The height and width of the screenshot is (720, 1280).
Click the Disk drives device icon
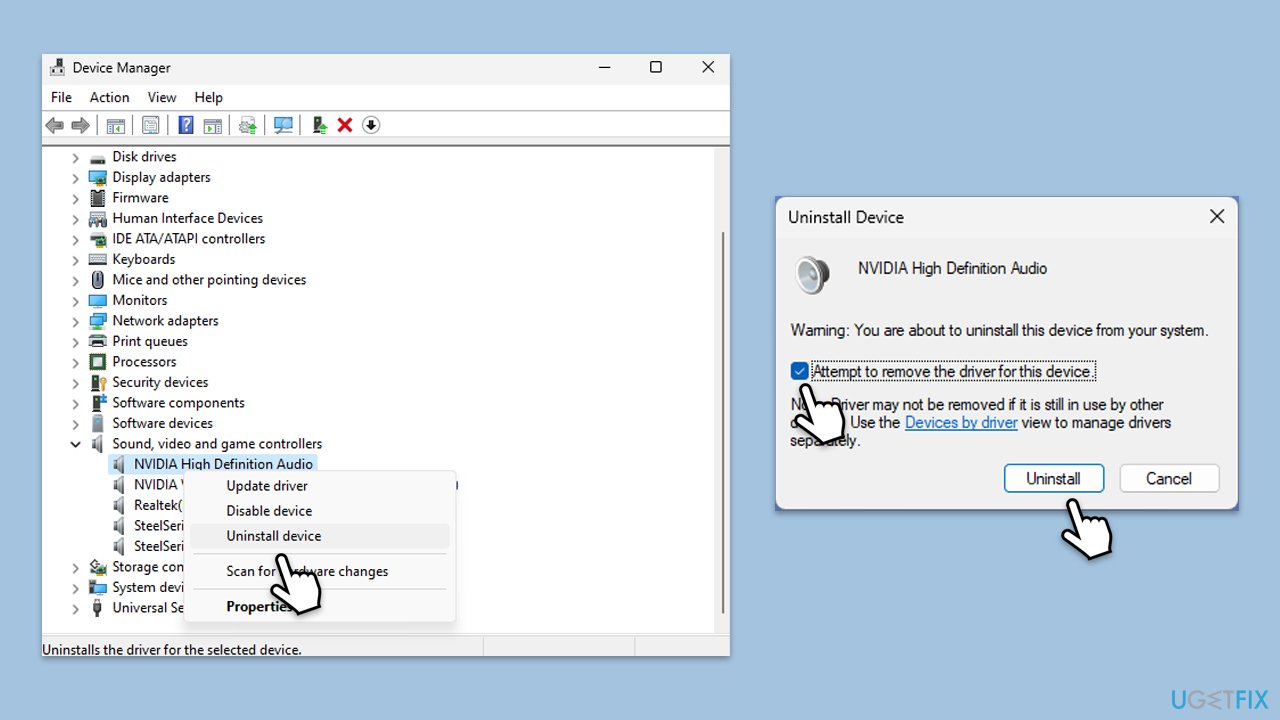(98, 157)
